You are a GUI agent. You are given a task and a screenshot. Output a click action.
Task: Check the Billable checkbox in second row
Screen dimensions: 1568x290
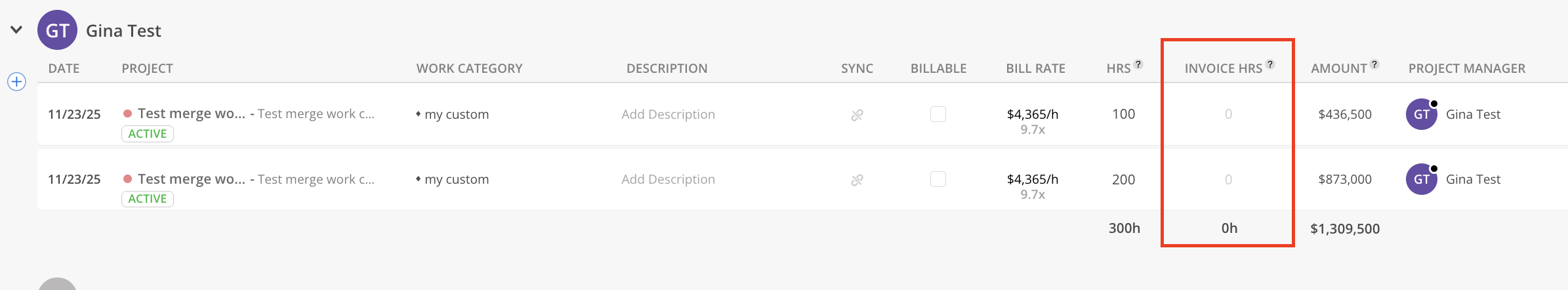pos(938,179)
